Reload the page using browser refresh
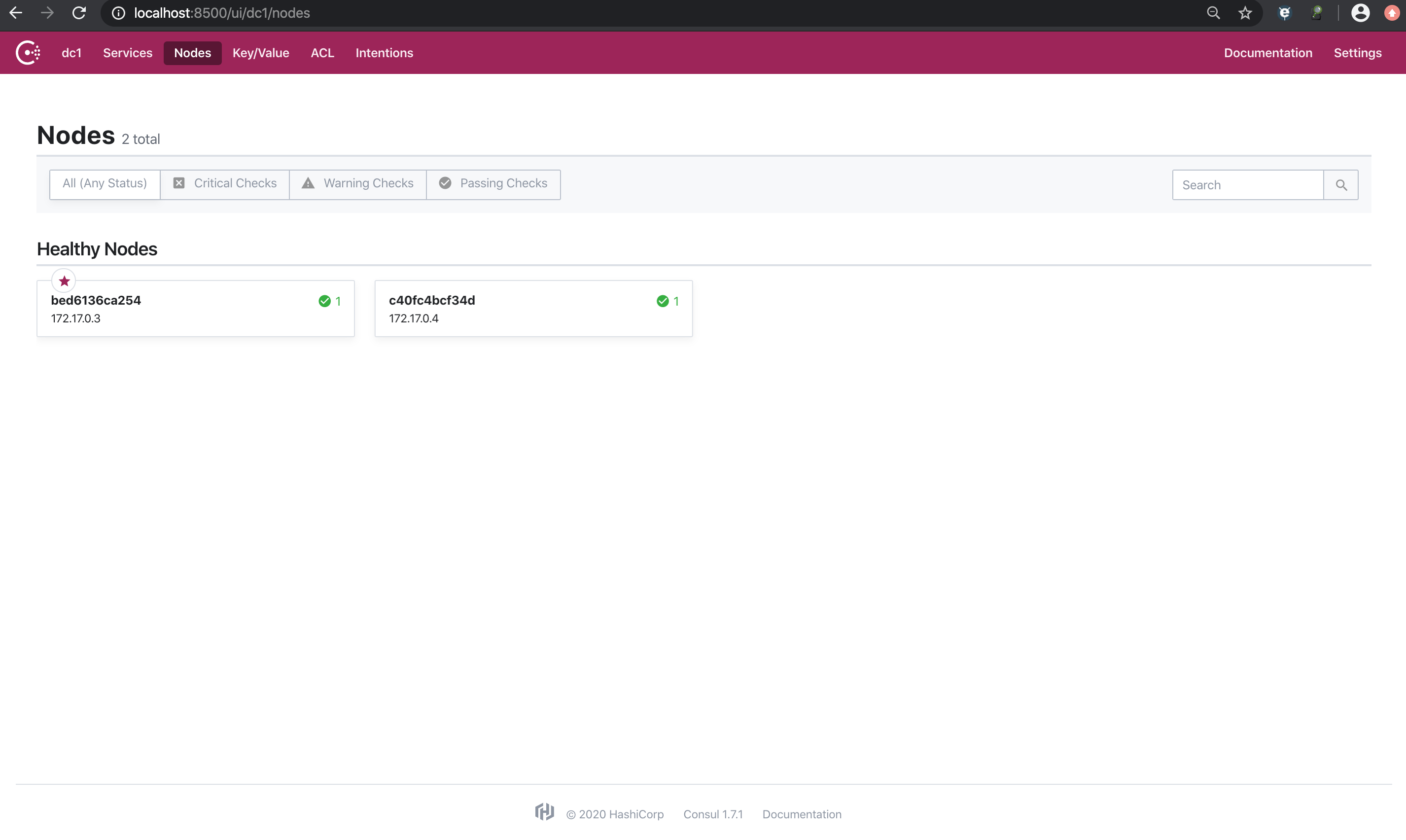Viewport: 1406px width, 840px height. click(79, 13)
